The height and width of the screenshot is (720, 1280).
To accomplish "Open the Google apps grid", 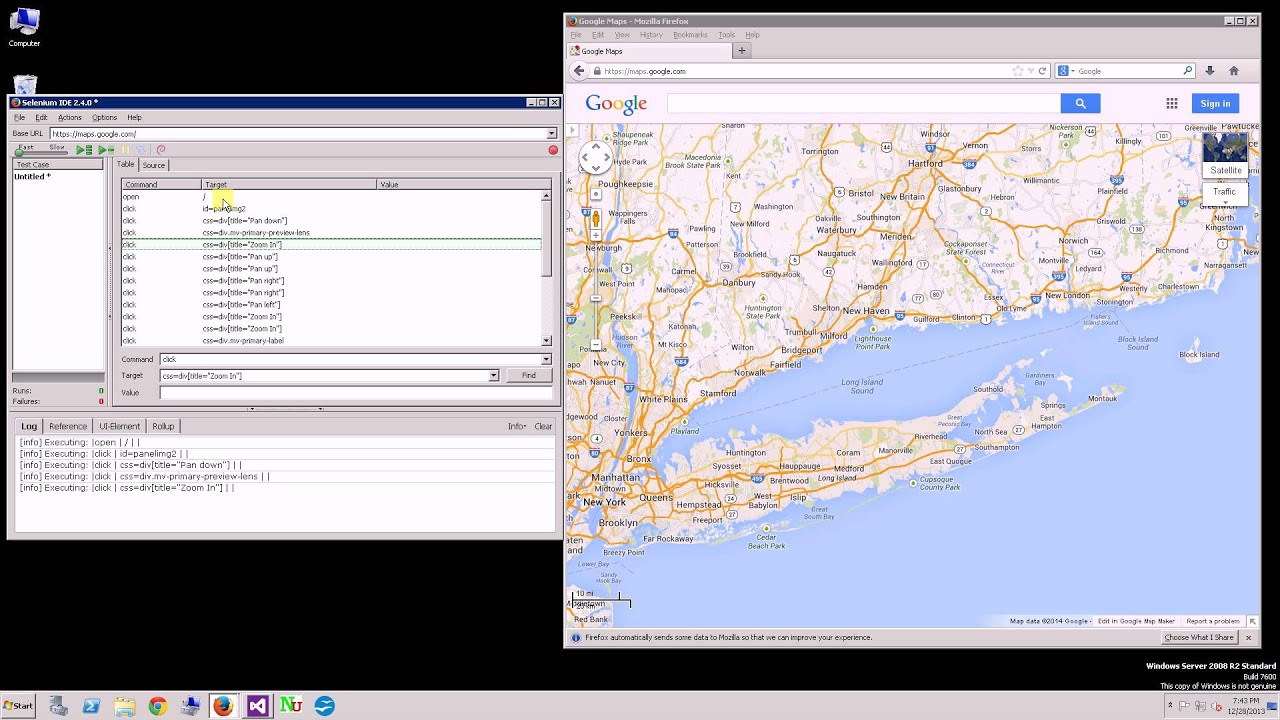I will [x=1171, y=103].
